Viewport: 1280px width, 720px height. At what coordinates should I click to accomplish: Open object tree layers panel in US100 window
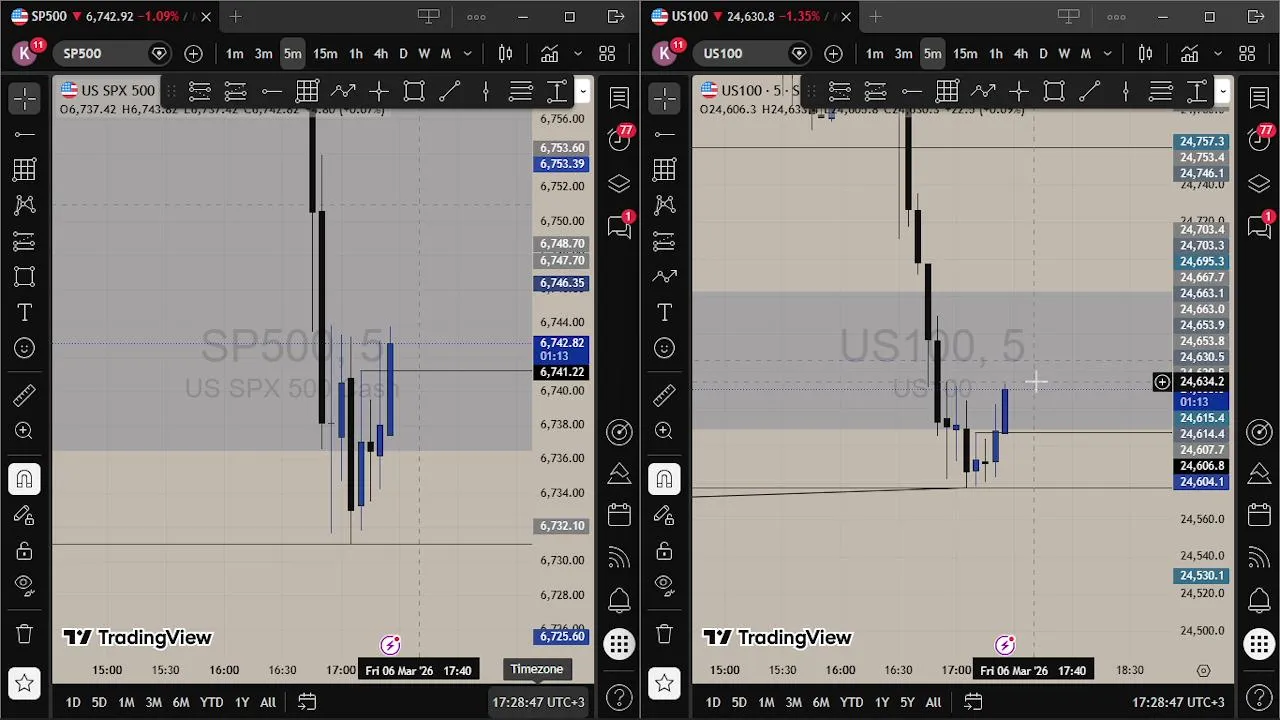click(x=1259, y=183)
